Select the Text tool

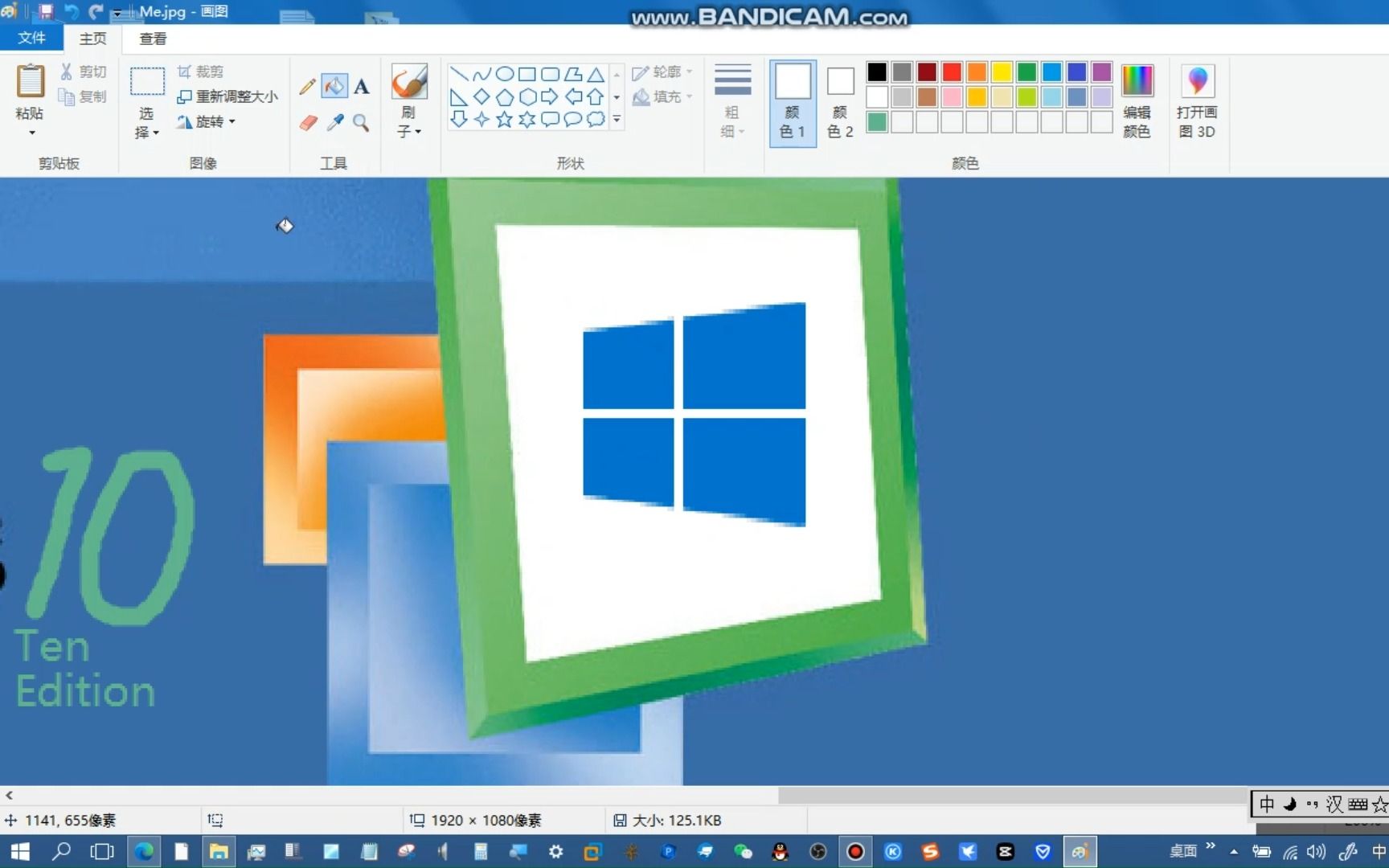tap(362, 86)
